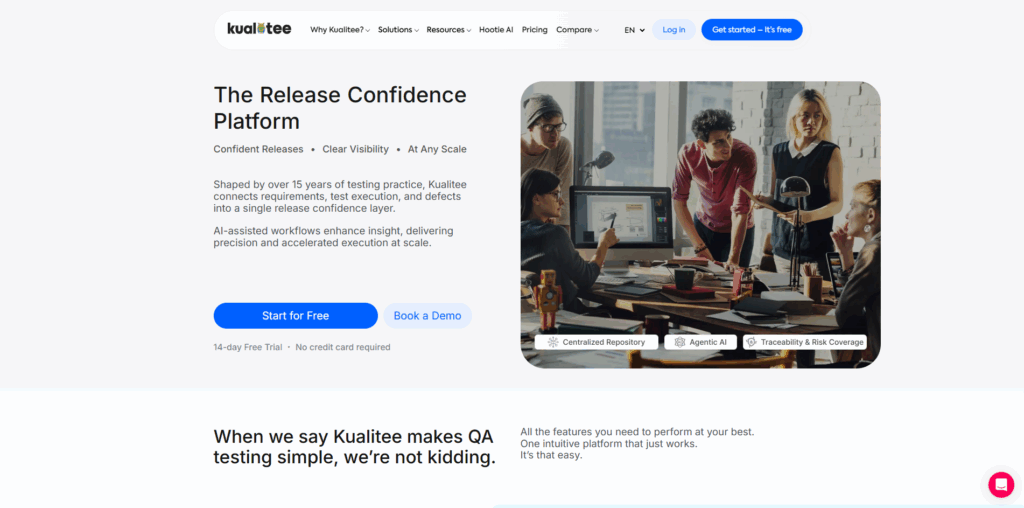
Task: Click the text No credit card required
Action: coord(343,347)
